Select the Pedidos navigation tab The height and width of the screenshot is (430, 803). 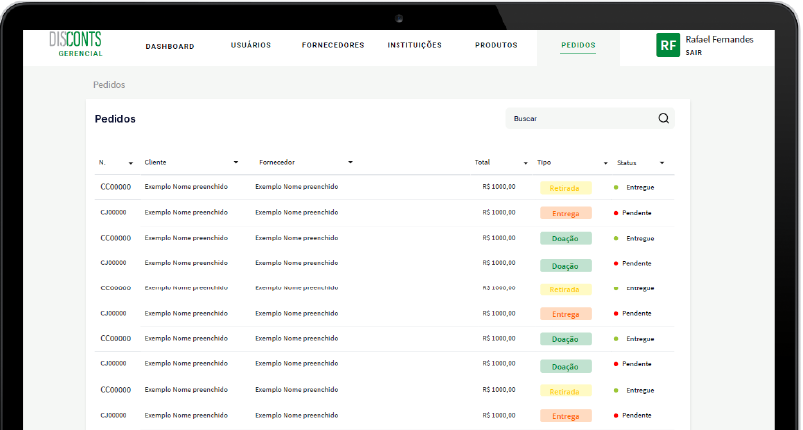pos(578,46)
